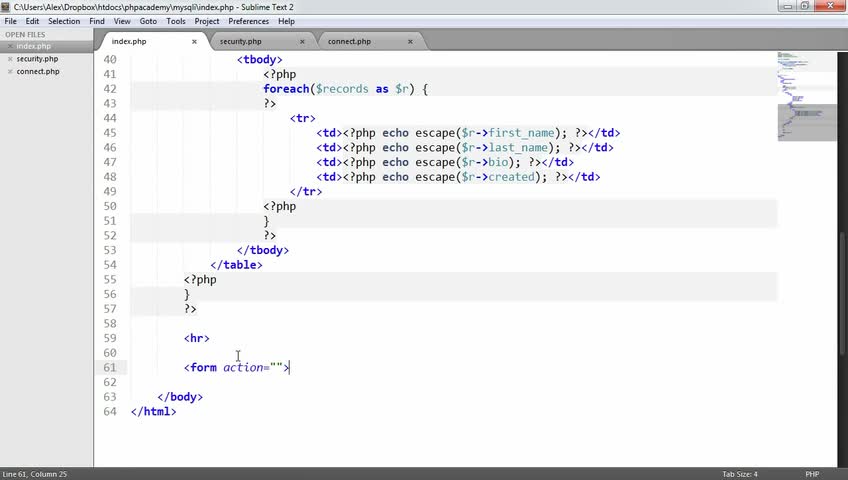Select security.php in Open Files sidebar
Image resolution: width=848 pixels, height=480 pixels.
point(37,59)
